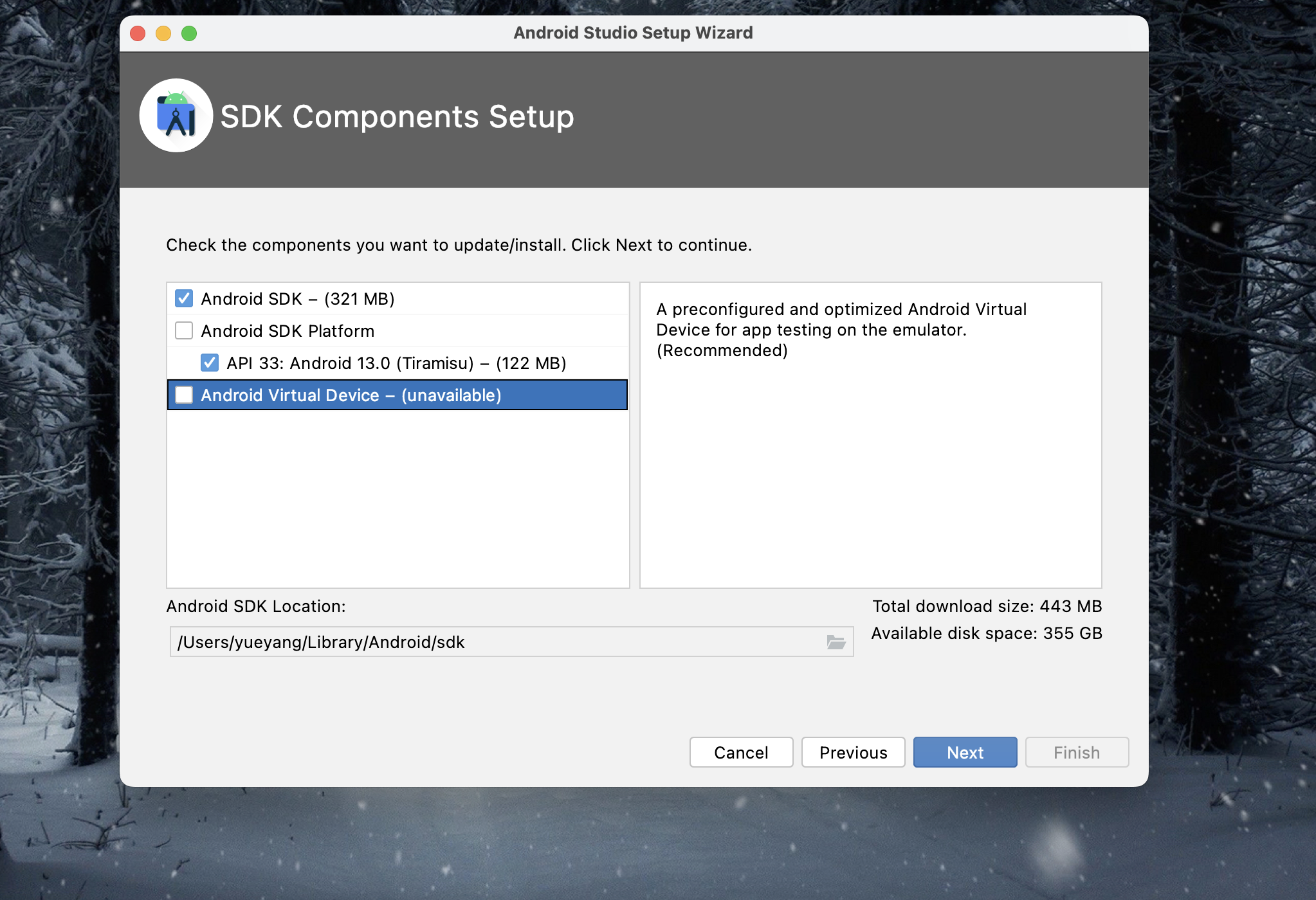Click the Cancel button
The height and width of the screenshot is (900, 1316).
(741, 752)
